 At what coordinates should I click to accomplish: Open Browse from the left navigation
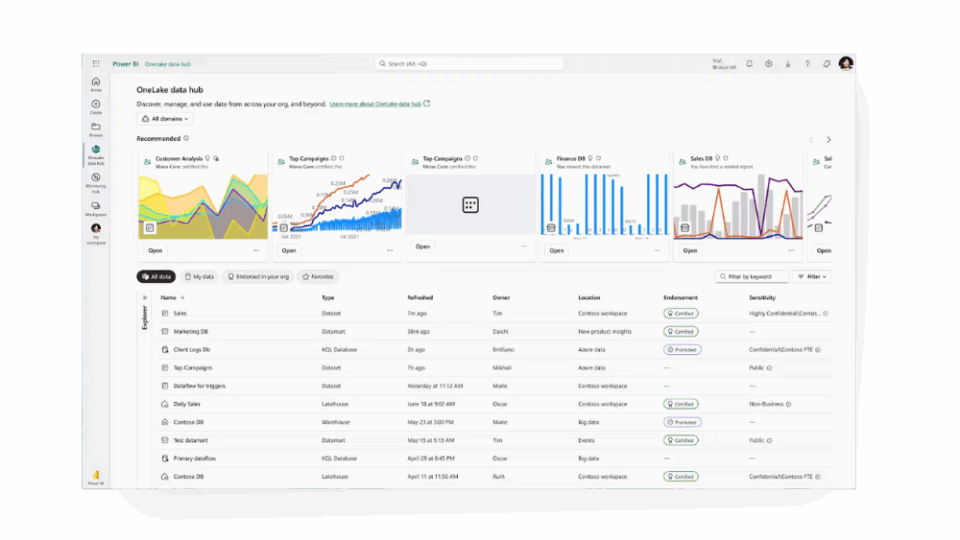[x=96, y=129]
